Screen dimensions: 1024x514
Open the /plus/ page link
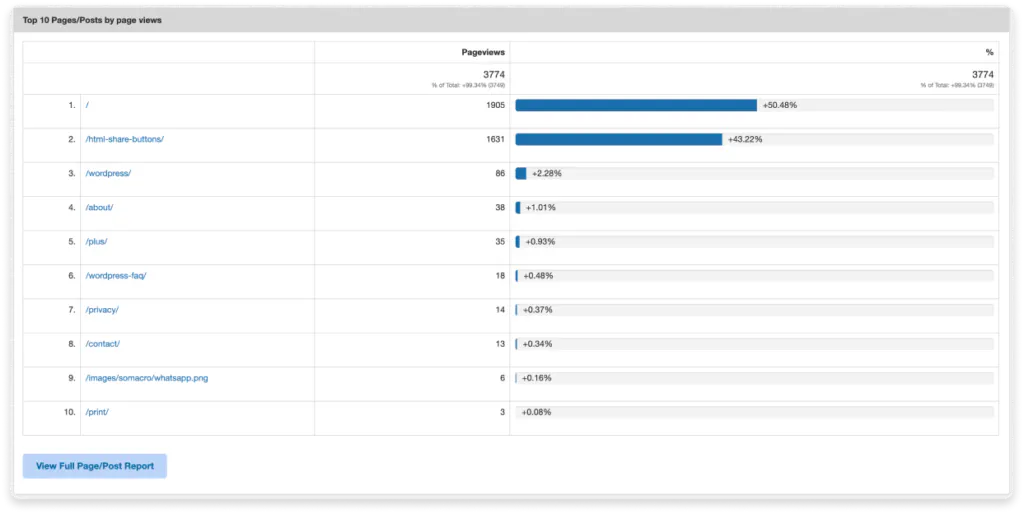point(96,241)
